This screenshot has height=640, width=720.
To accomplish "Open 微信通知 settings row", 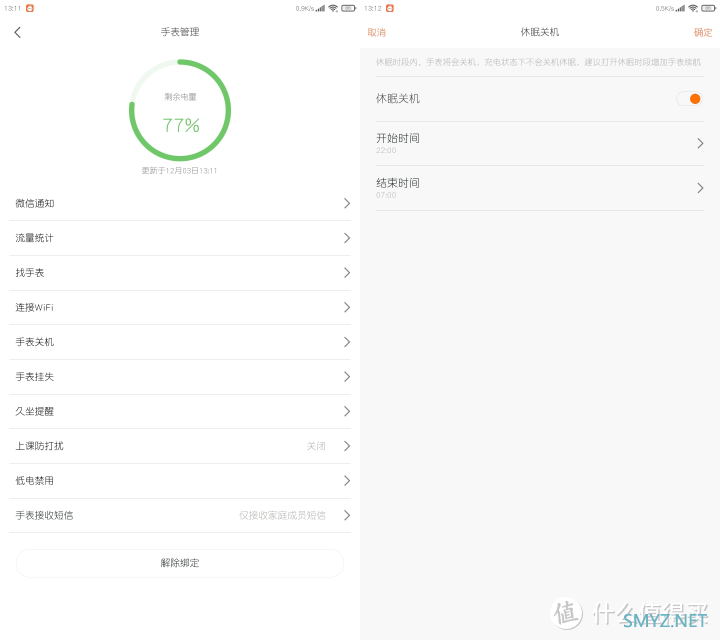I will [x=180, y=203].
